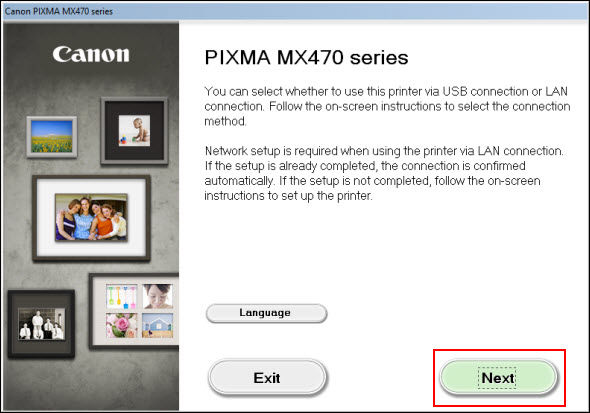
Task: Exit the Canon setup wizard
Action: 267,378
